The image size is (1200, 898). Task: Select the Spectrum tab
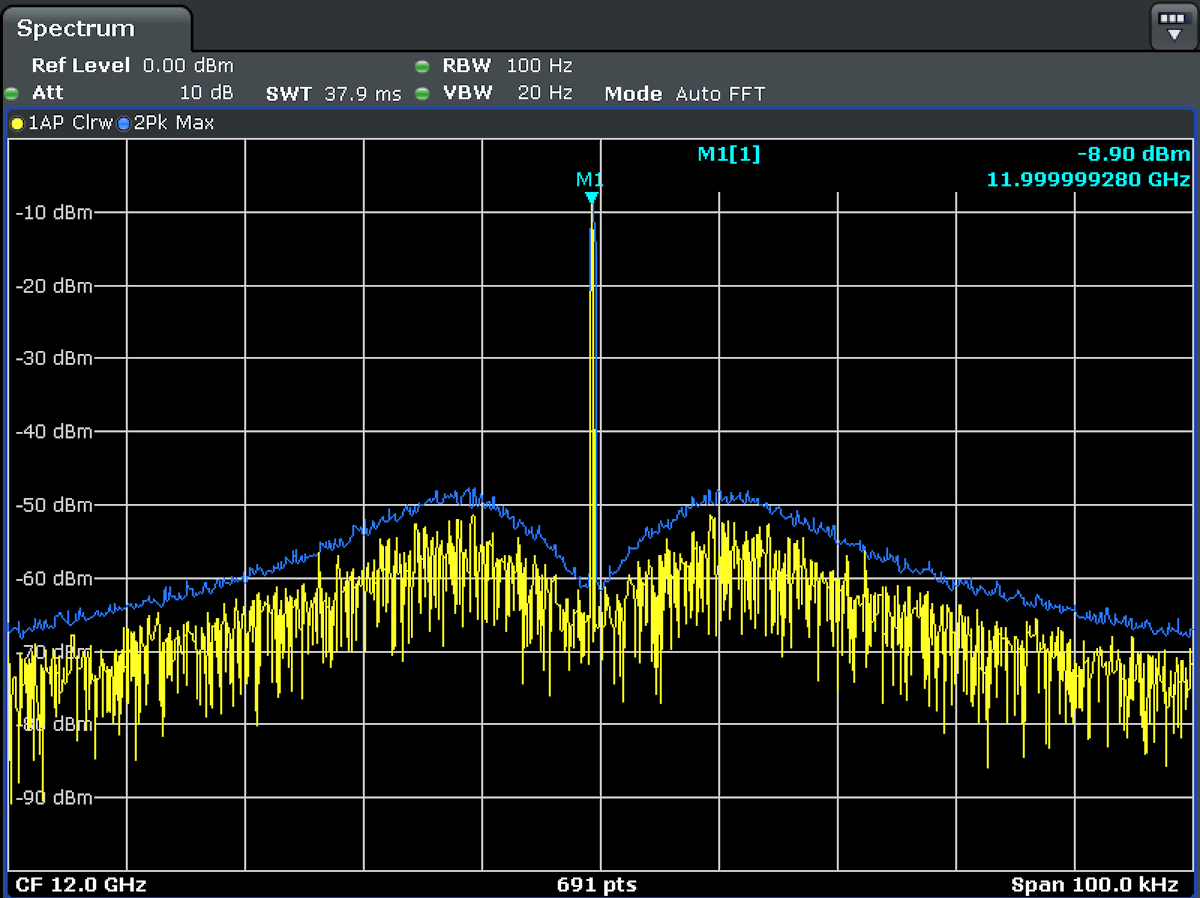[76, 29]
